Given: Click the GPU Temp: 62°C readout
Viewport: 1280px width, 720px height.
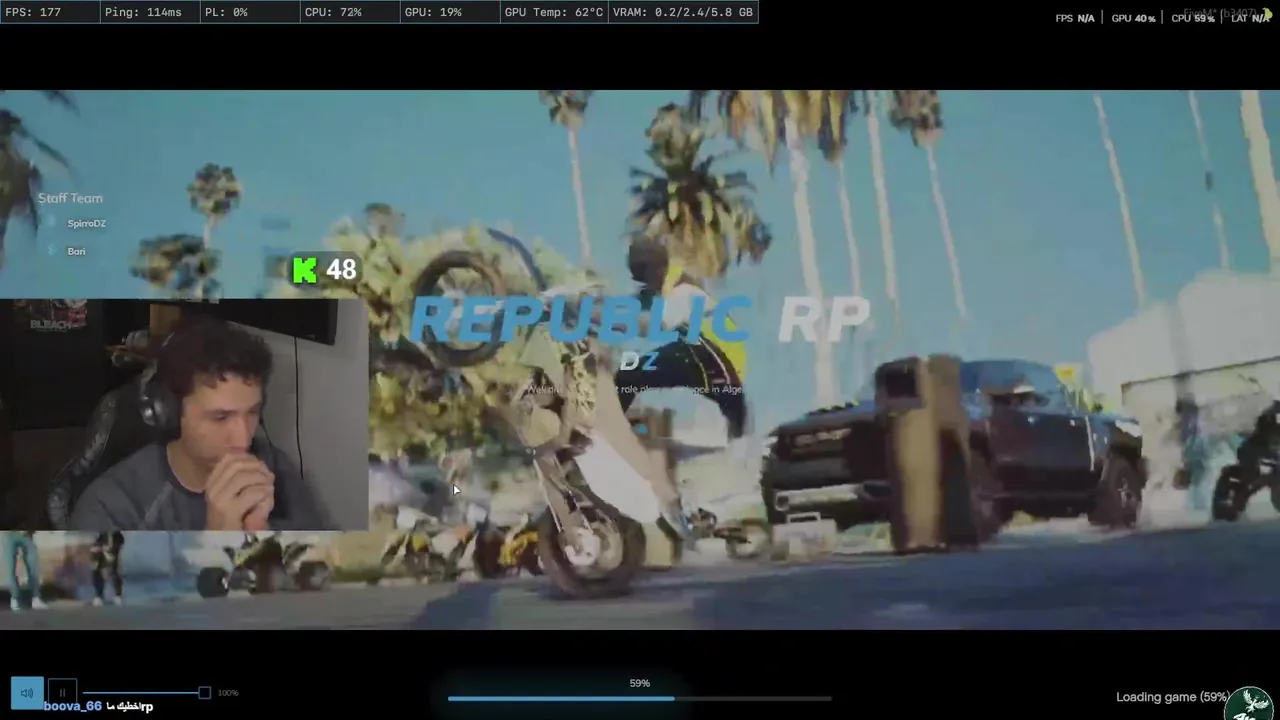Looking at the screenshot, I should (x=553, y=12).
